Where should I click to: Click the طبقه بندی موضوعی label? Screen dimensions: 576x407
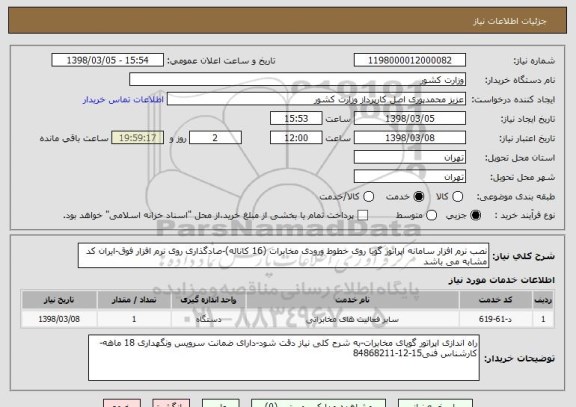[x=516, y=197]
